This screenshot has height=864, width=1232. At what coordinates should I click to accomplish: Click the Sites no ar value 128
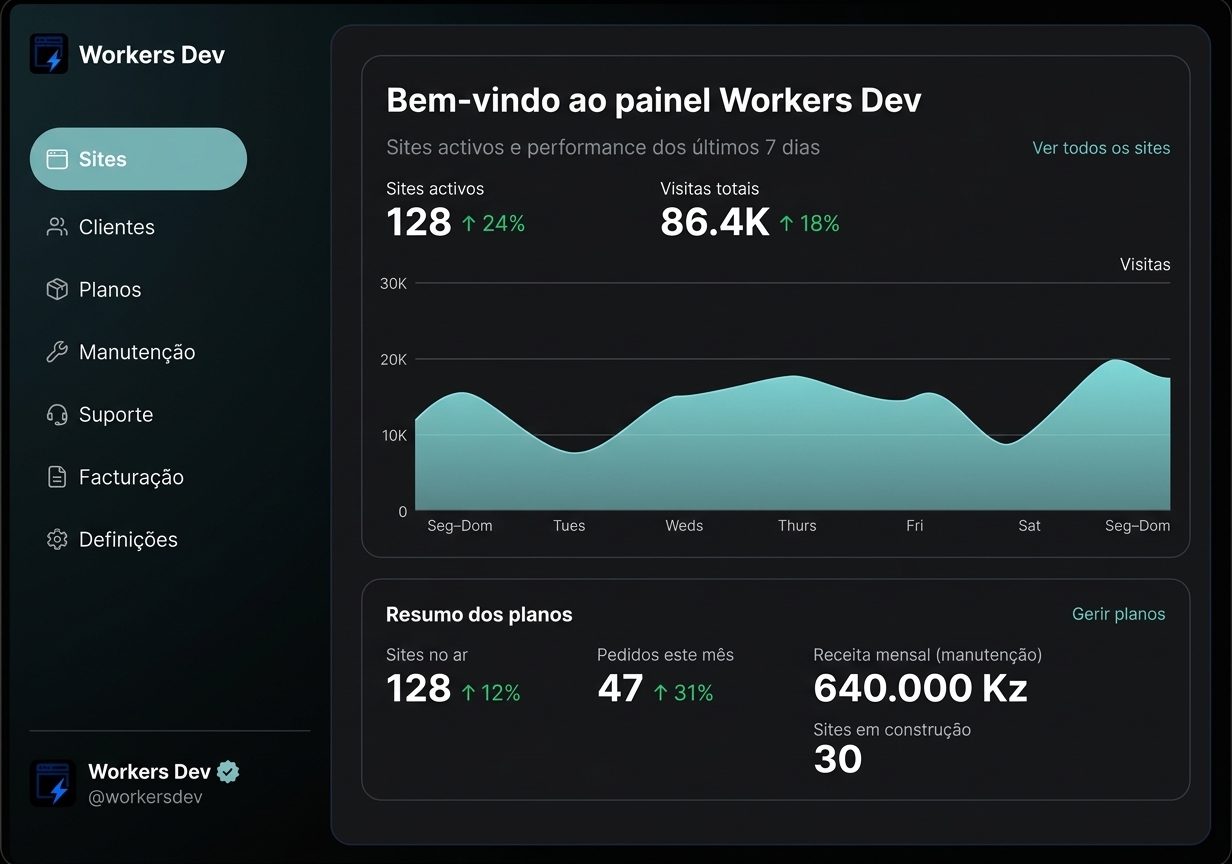click(x=419, y=688)
